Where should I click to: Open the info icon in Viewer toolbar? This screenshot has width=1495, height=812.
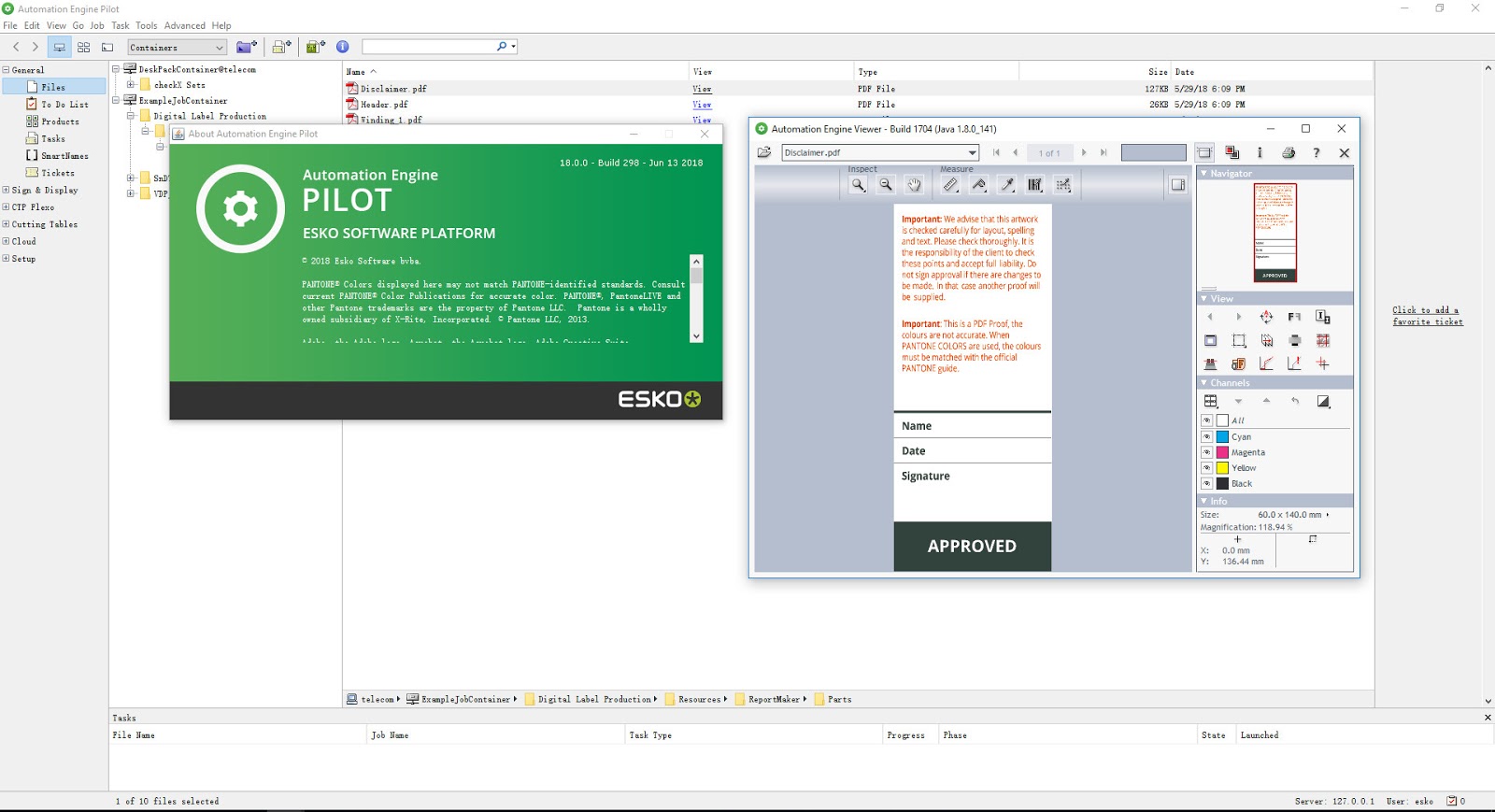tap(1260, 152)
